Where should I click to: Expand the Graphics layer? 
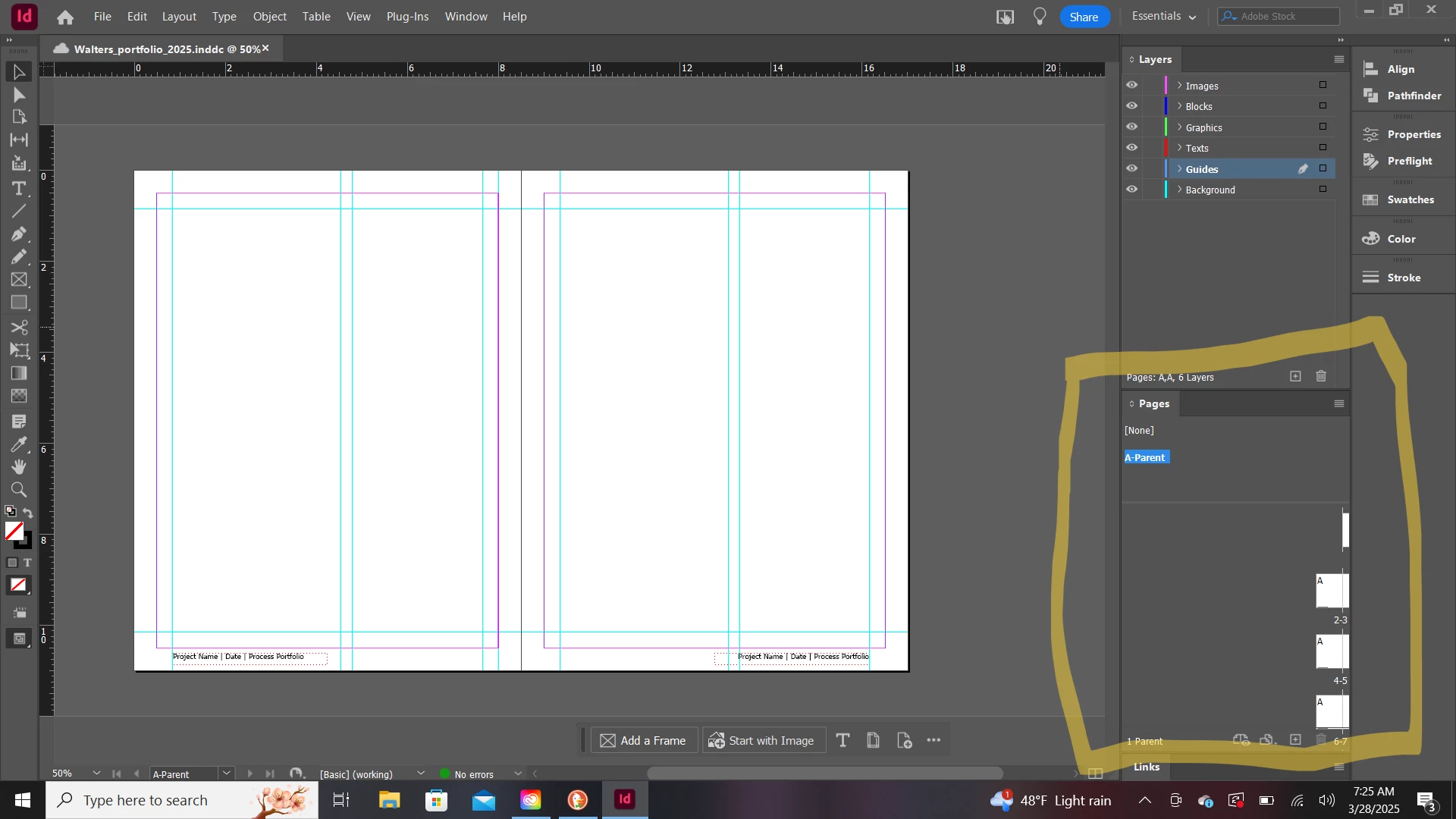[x=1179, y=127]
